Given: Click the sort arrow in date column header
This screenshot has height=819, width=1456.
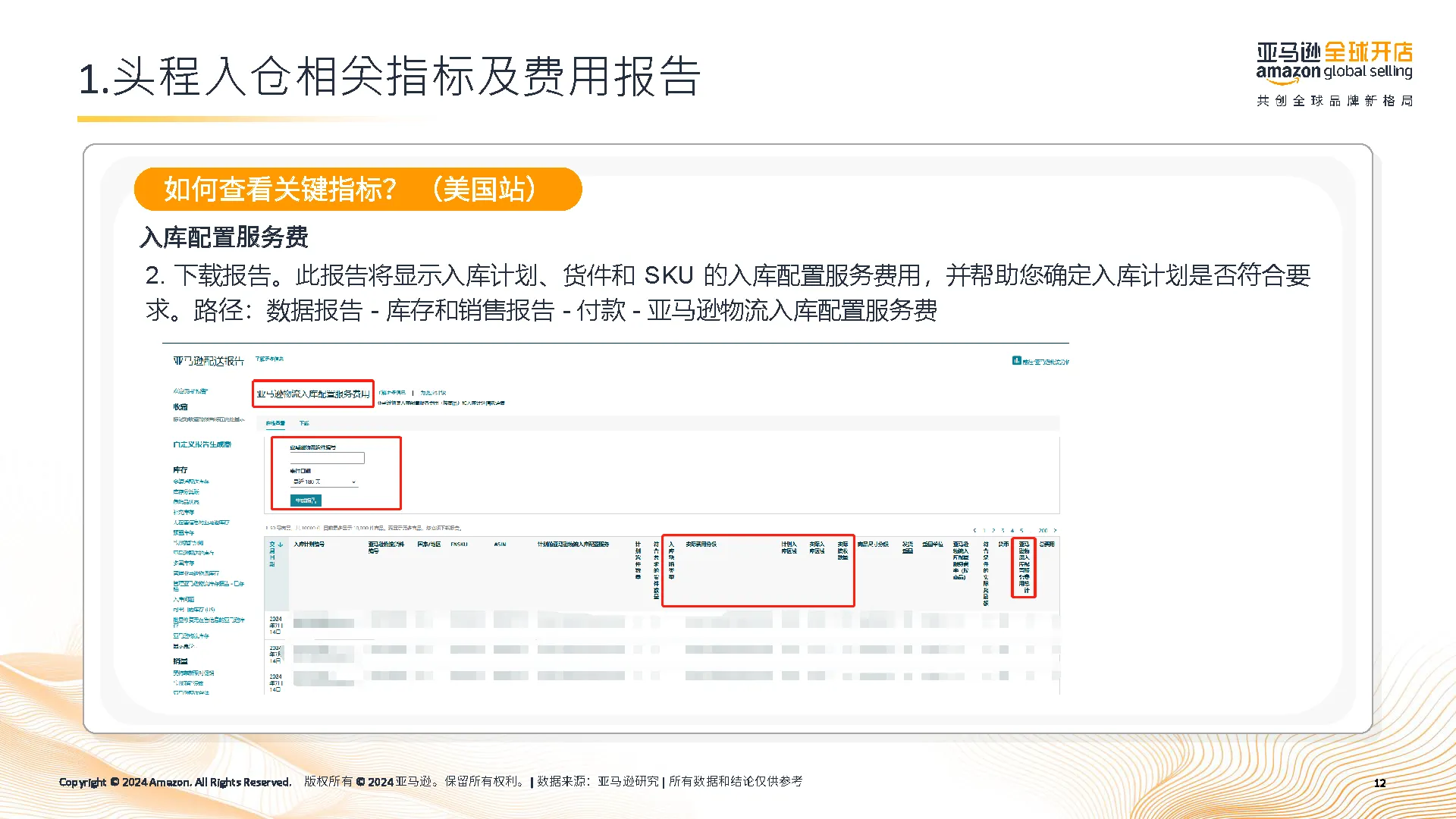Looking at the screenshot, I should pyautogui.click(x=281, y=544).
